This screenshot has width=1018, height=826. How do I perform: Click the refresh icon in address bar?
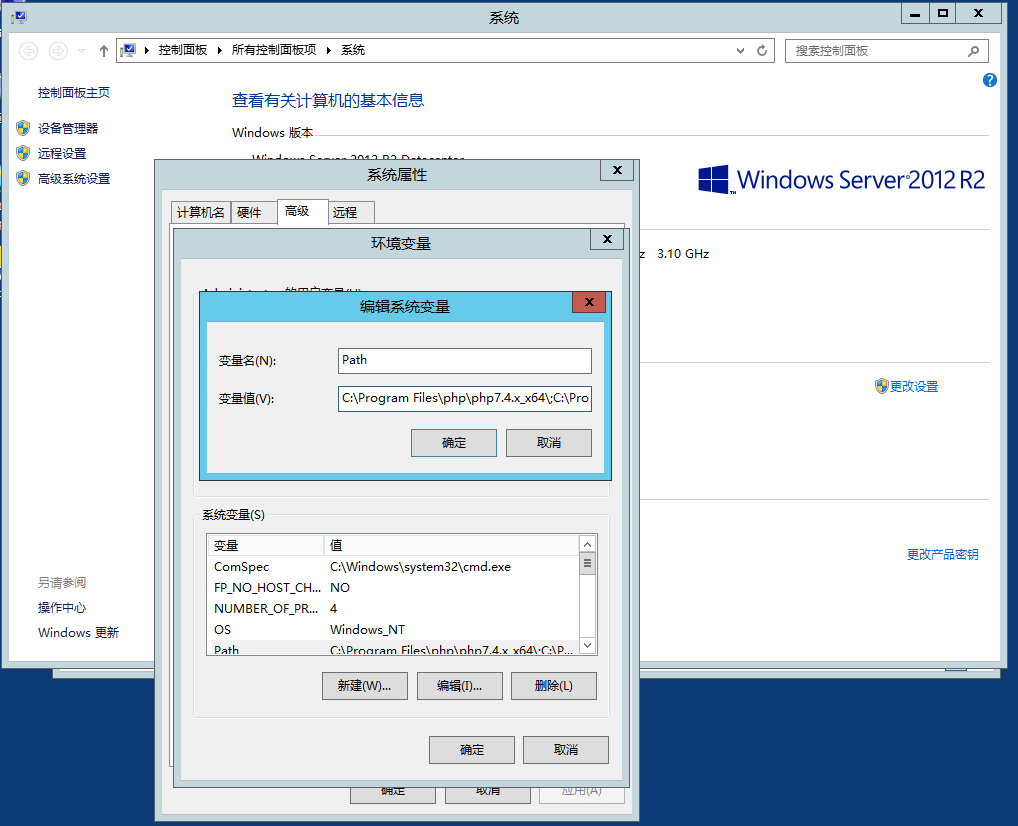(x=762, y=50)
